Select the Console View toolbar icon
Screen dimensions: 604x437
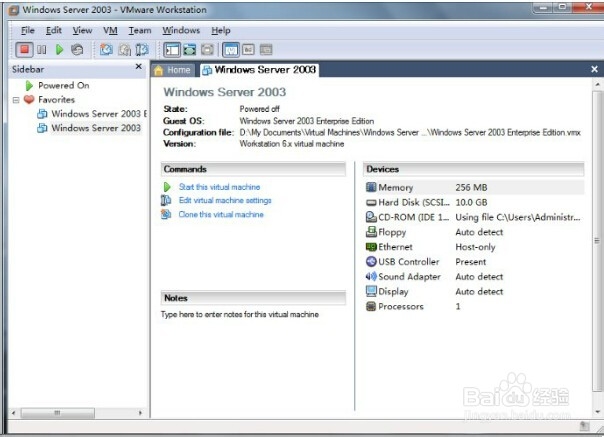coord(266,50)
